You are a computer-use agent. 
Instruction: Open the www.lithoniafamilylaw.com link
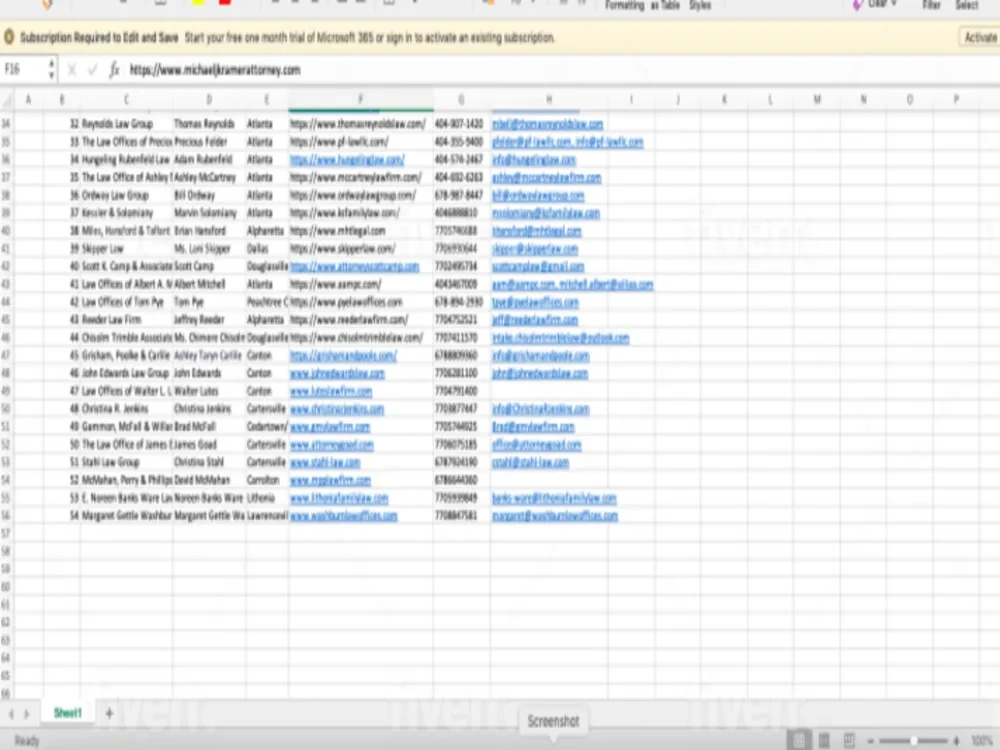click(339, 498)
